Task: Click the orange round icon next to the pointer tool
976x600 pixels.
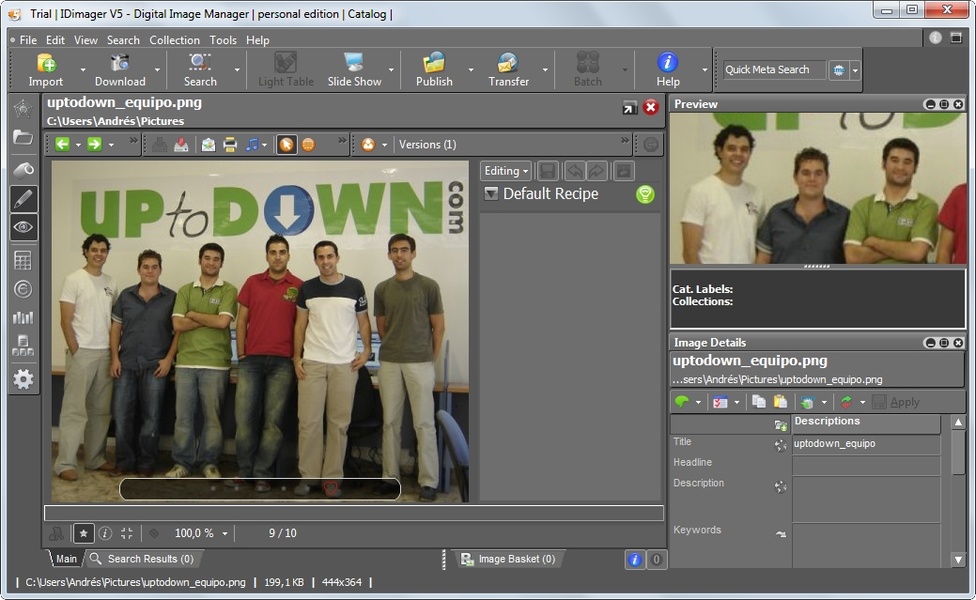Action: [x=308, y=145]
